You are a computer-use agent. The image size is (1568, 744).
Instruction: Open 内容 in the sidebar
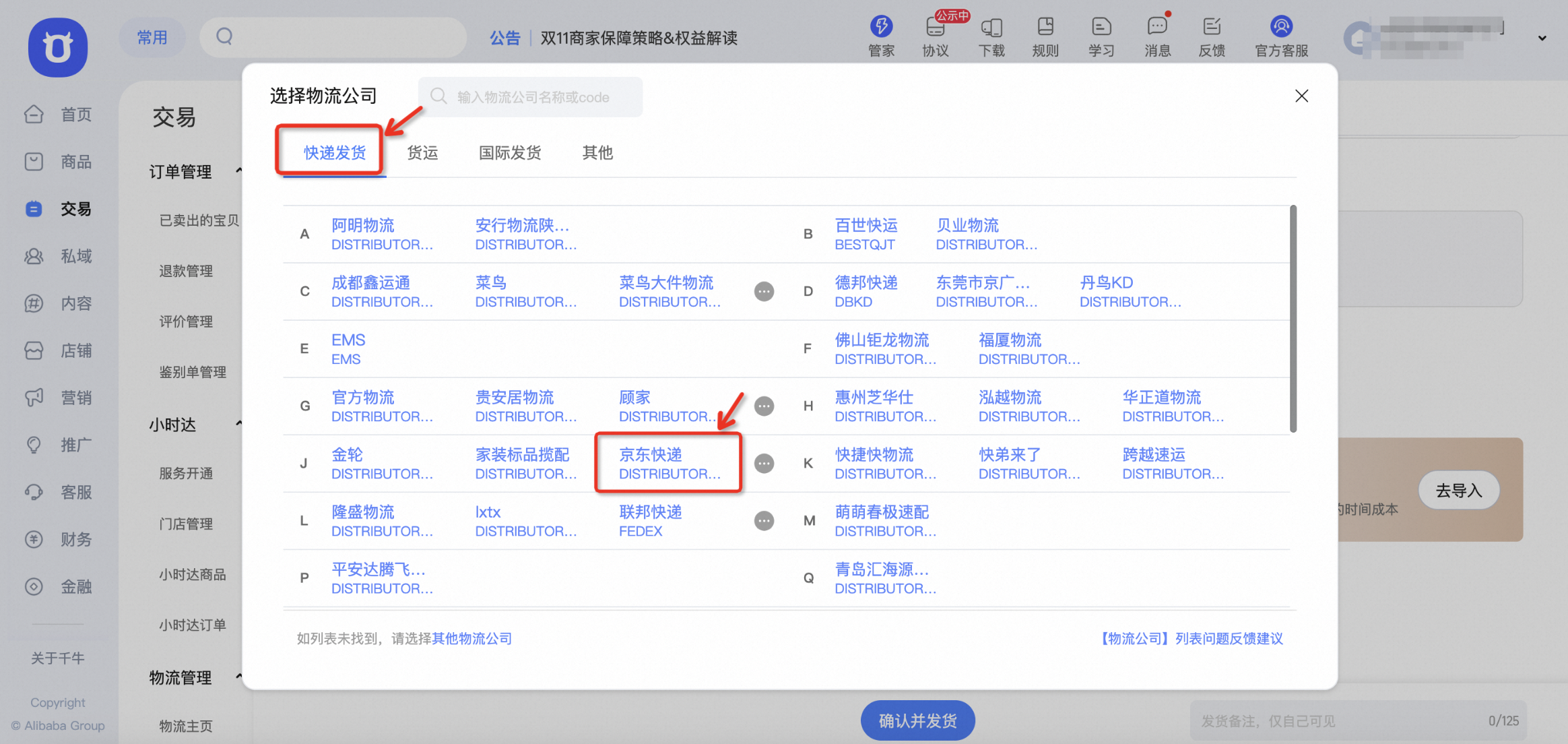tap(58, 303)
